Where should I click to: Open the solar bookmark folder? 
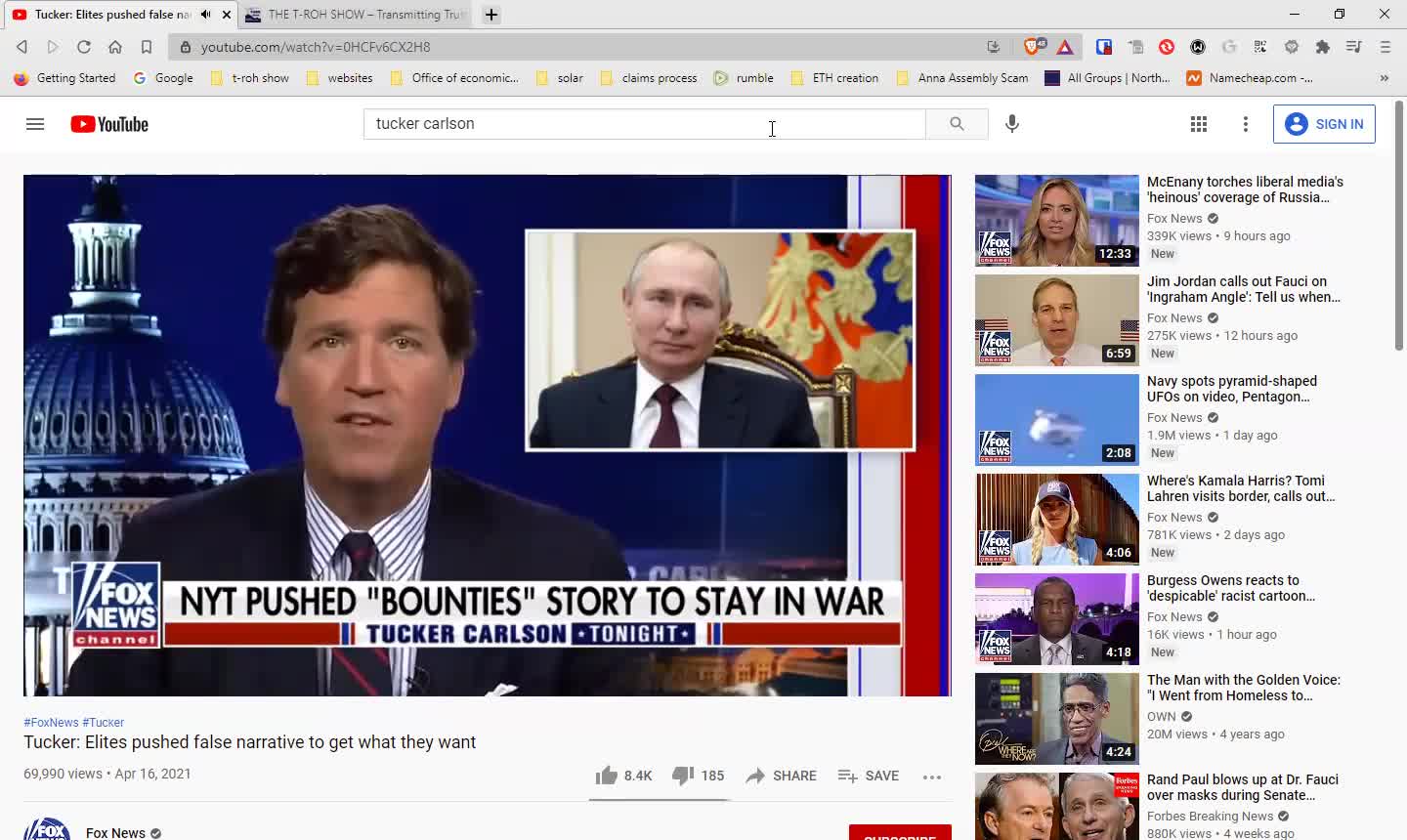point(559,78)
